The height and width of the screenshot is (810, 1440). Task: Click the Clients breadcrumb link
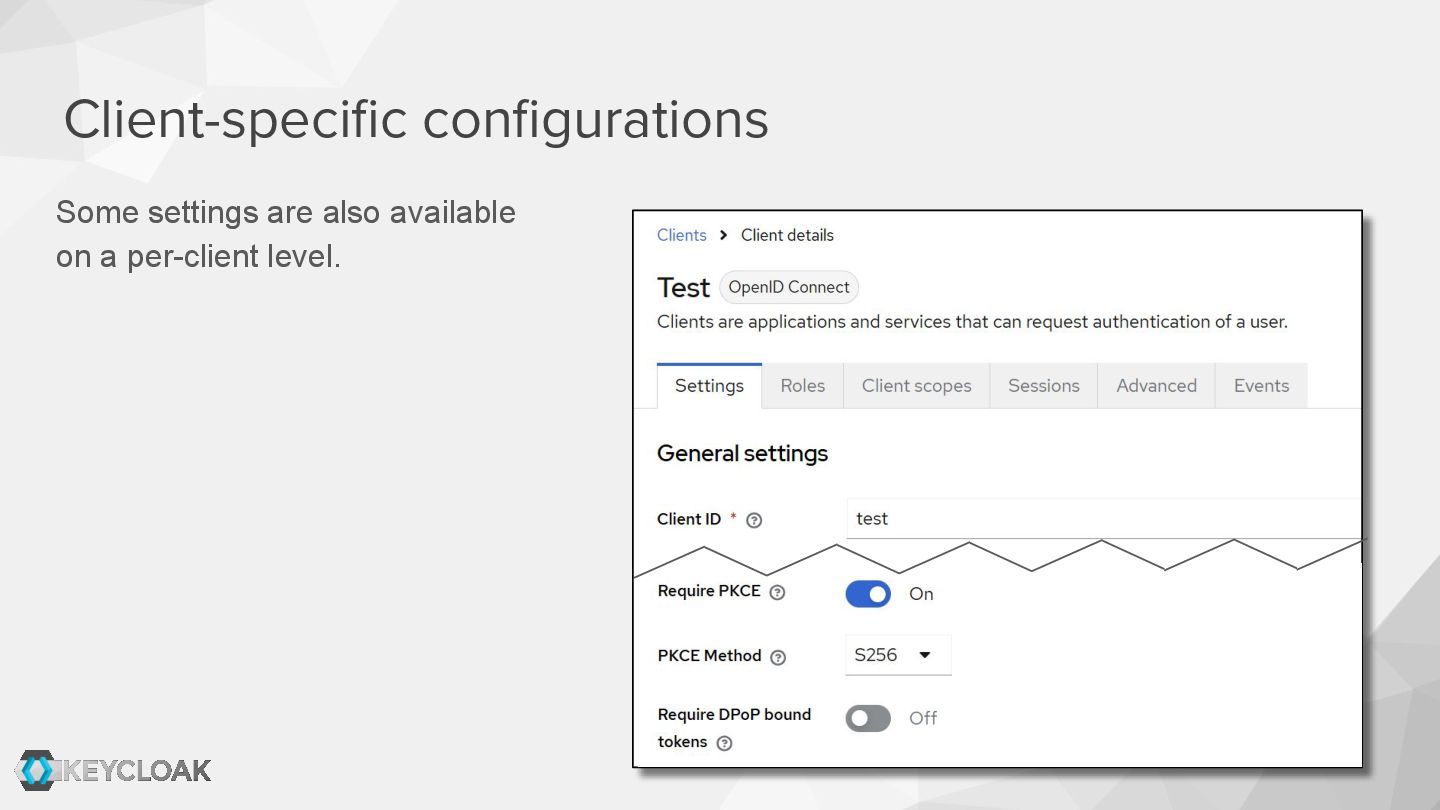click(681, 235)
